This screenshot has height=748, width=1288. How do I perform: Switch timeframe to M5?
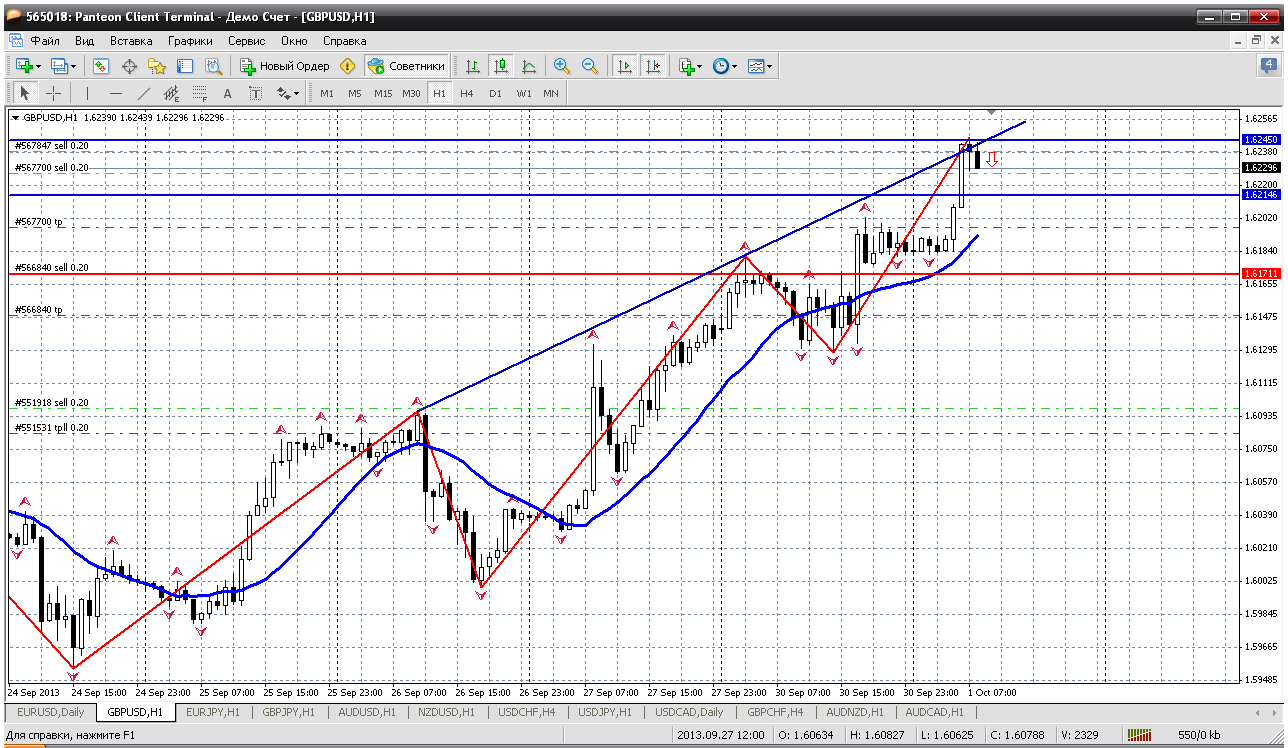pyautogui.click(x=355, y=93)
